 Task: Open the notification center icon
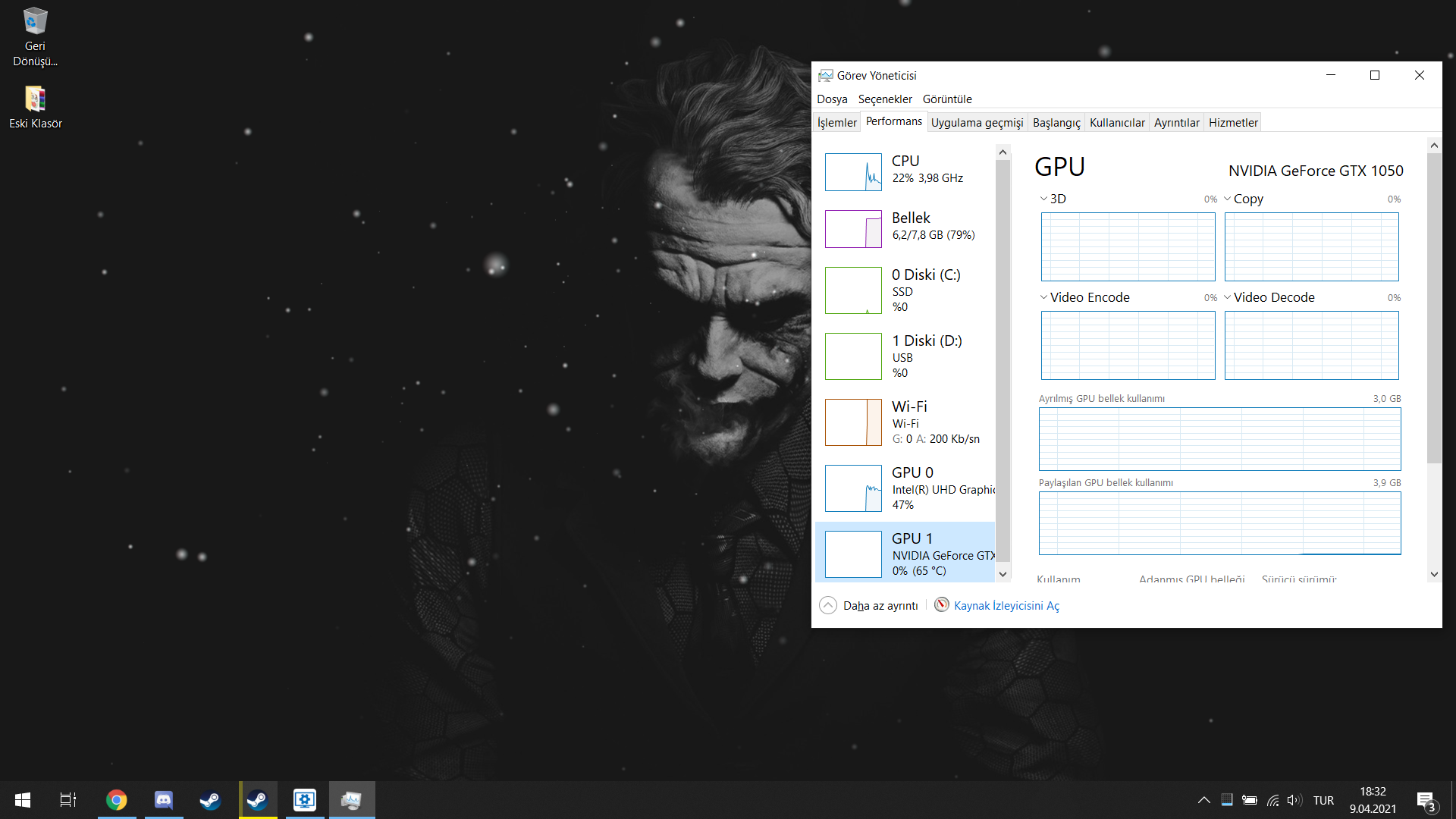pyautogui.click(x=1426, y=801)
